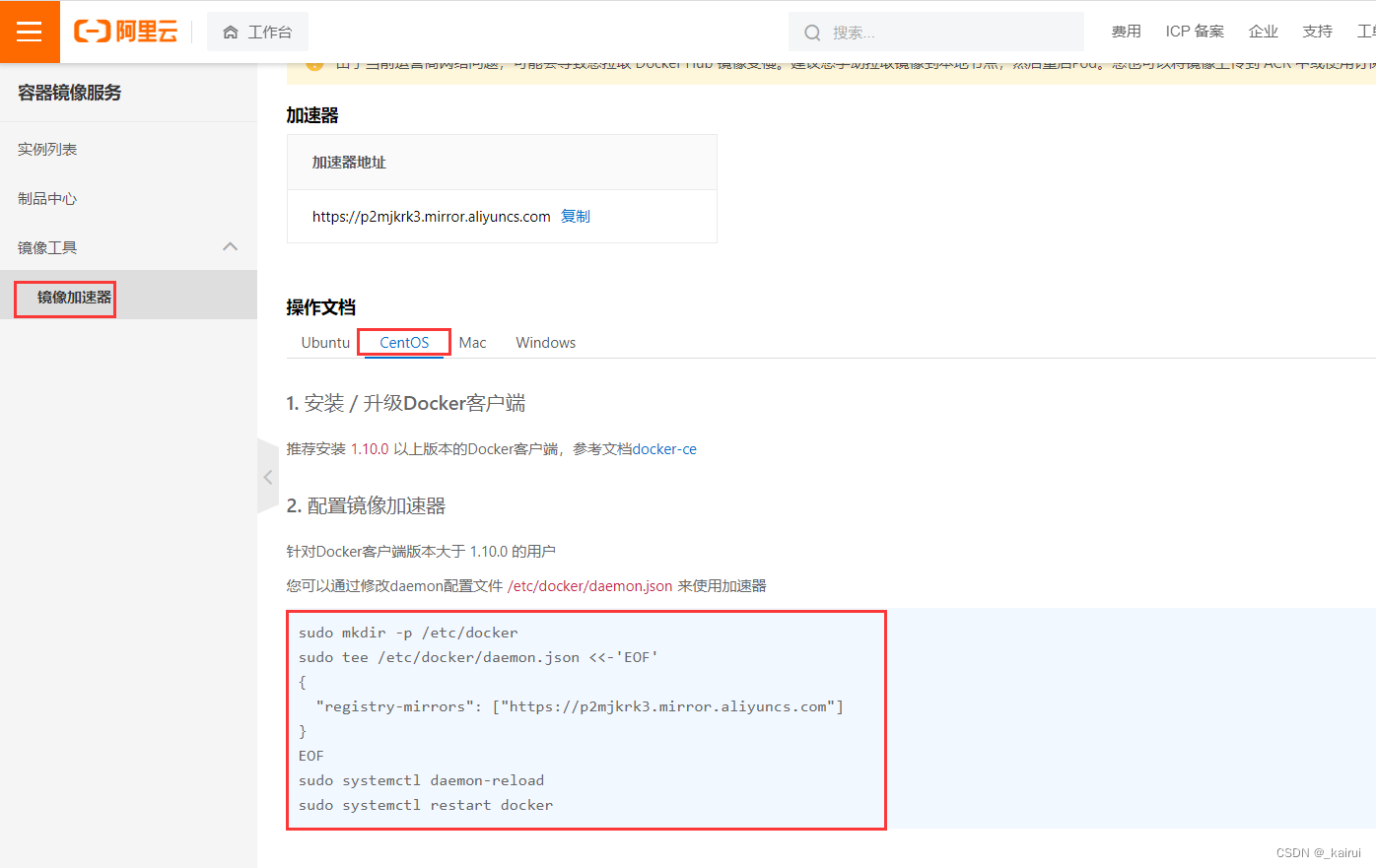Viewport: 1376px width, 868px height.
Task: Collapse the 镜像工具 menu section
Action: [x=231, y=246]
